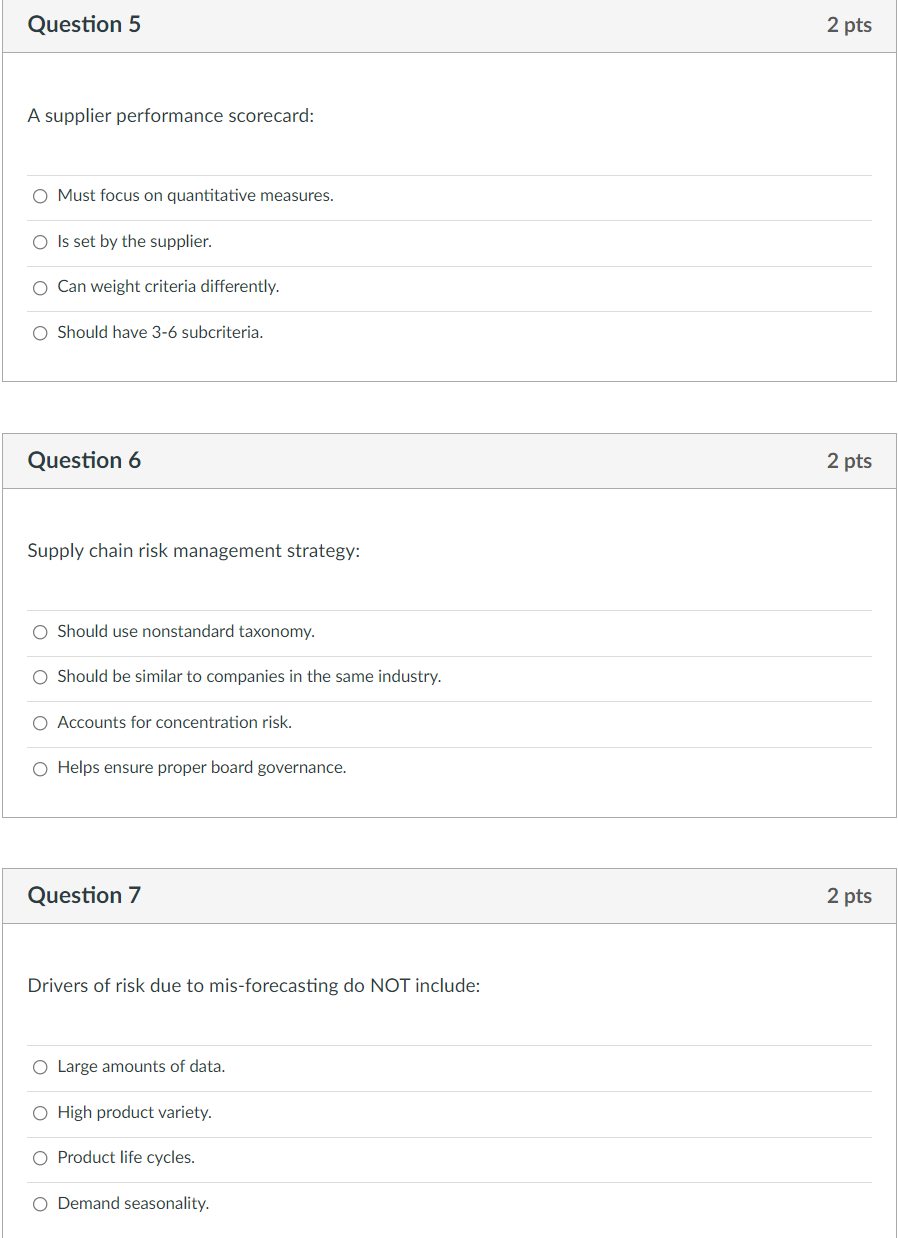The width and height of the screenshot is (898, 1238).
Task: Choose "High product variety."
Action: tap(40, 1113)
